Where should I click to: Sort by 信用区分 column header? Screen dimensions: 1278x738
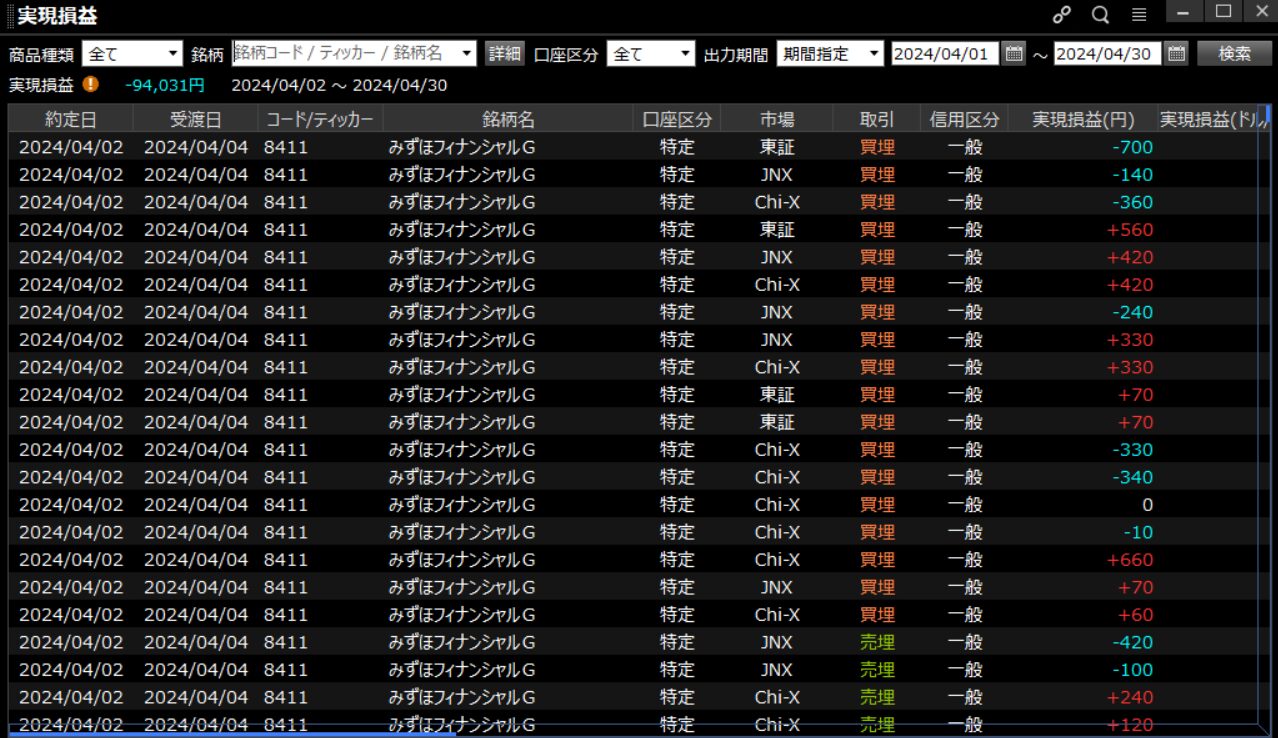tap(964, 120)
